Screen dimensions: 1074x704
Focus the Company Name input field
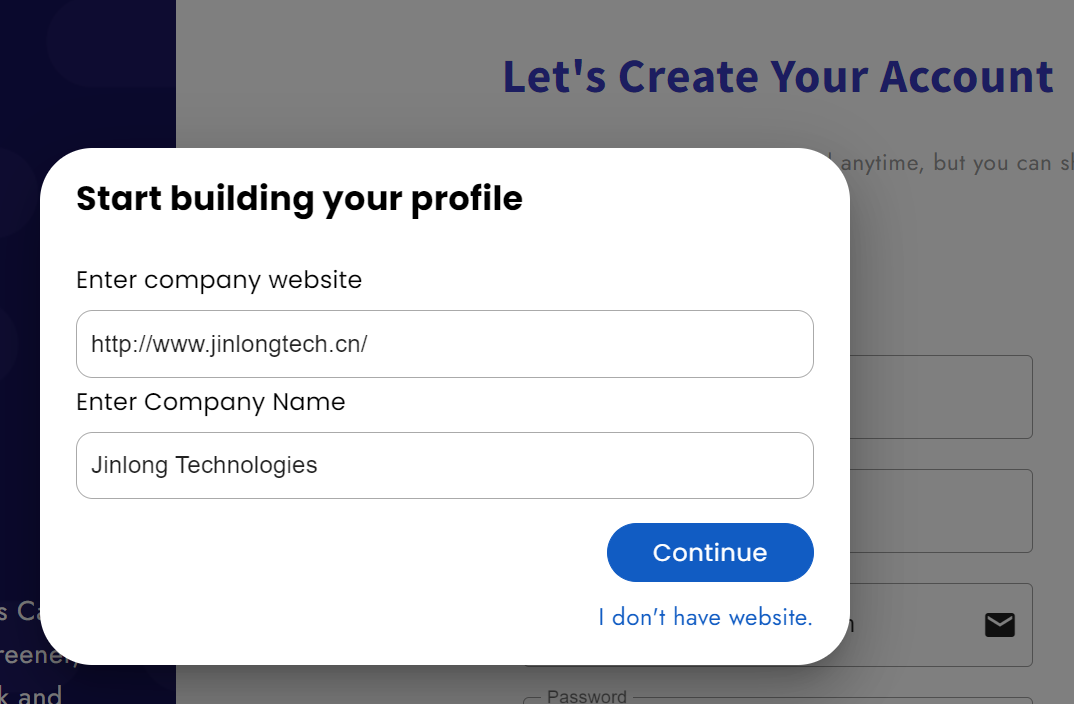pos(445,465)
